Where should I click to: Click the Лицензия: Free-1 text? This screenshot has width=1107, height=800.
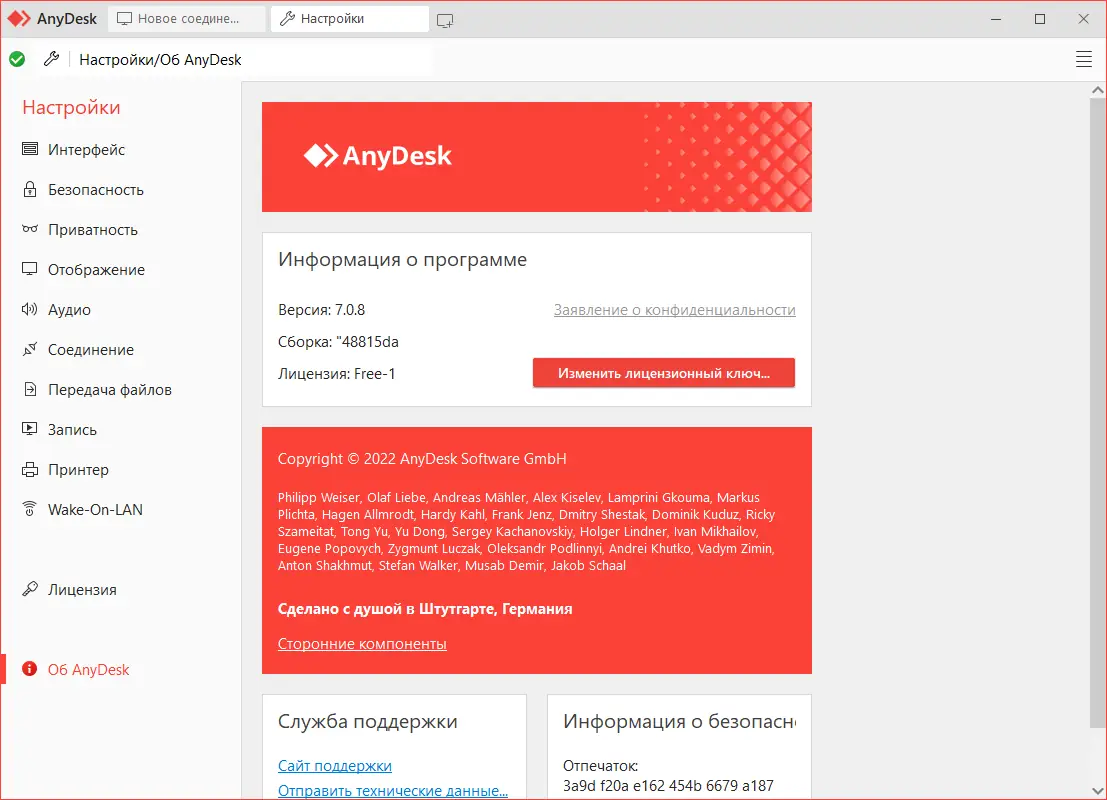336,374
